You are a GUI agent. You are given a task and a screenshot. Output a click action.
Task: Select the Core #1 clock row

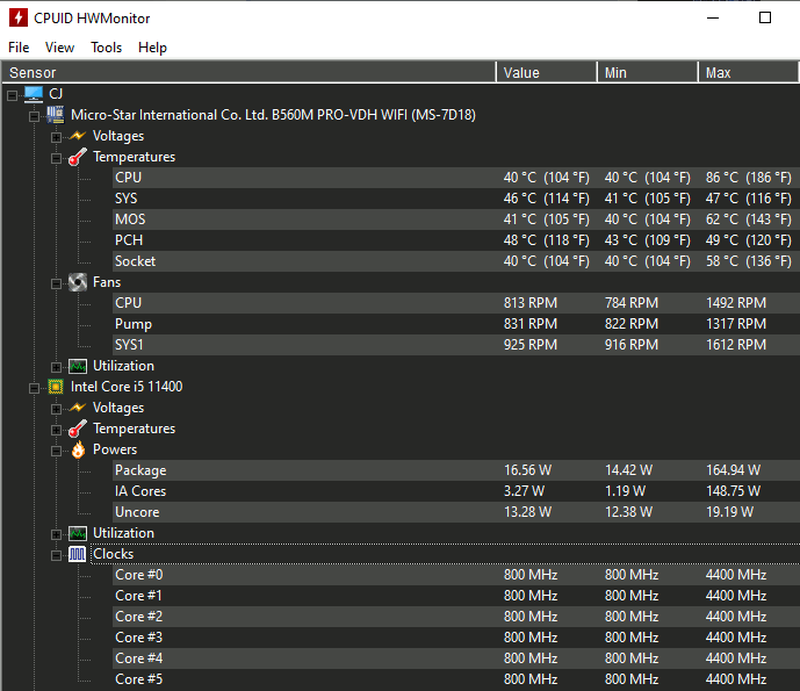tap(456, 596)
